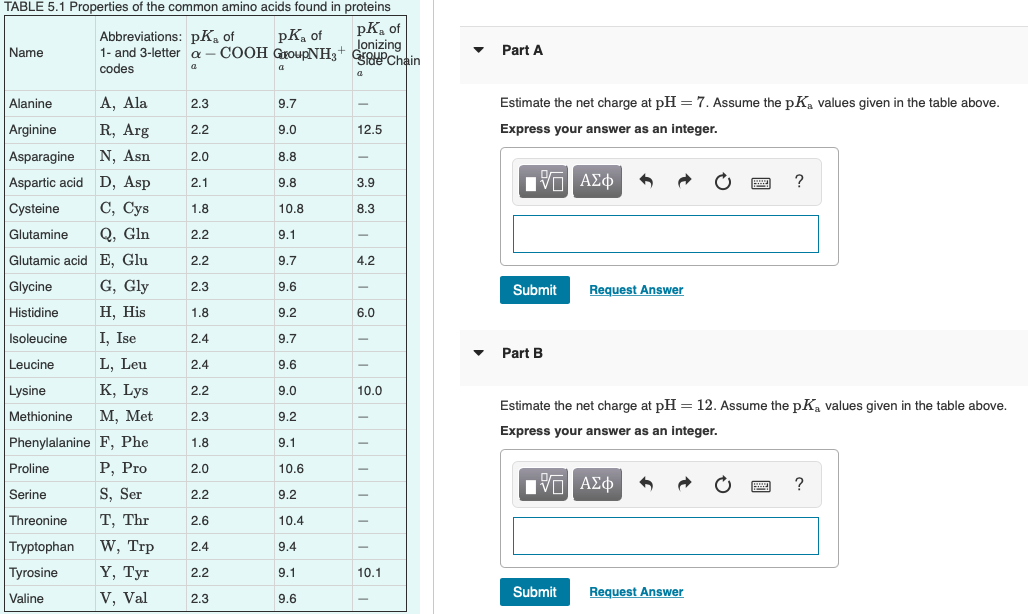The image size is (1028, 614).
Task: Open the math template palette in Part A
Action: pyautogui.click(x=541, y=181)
